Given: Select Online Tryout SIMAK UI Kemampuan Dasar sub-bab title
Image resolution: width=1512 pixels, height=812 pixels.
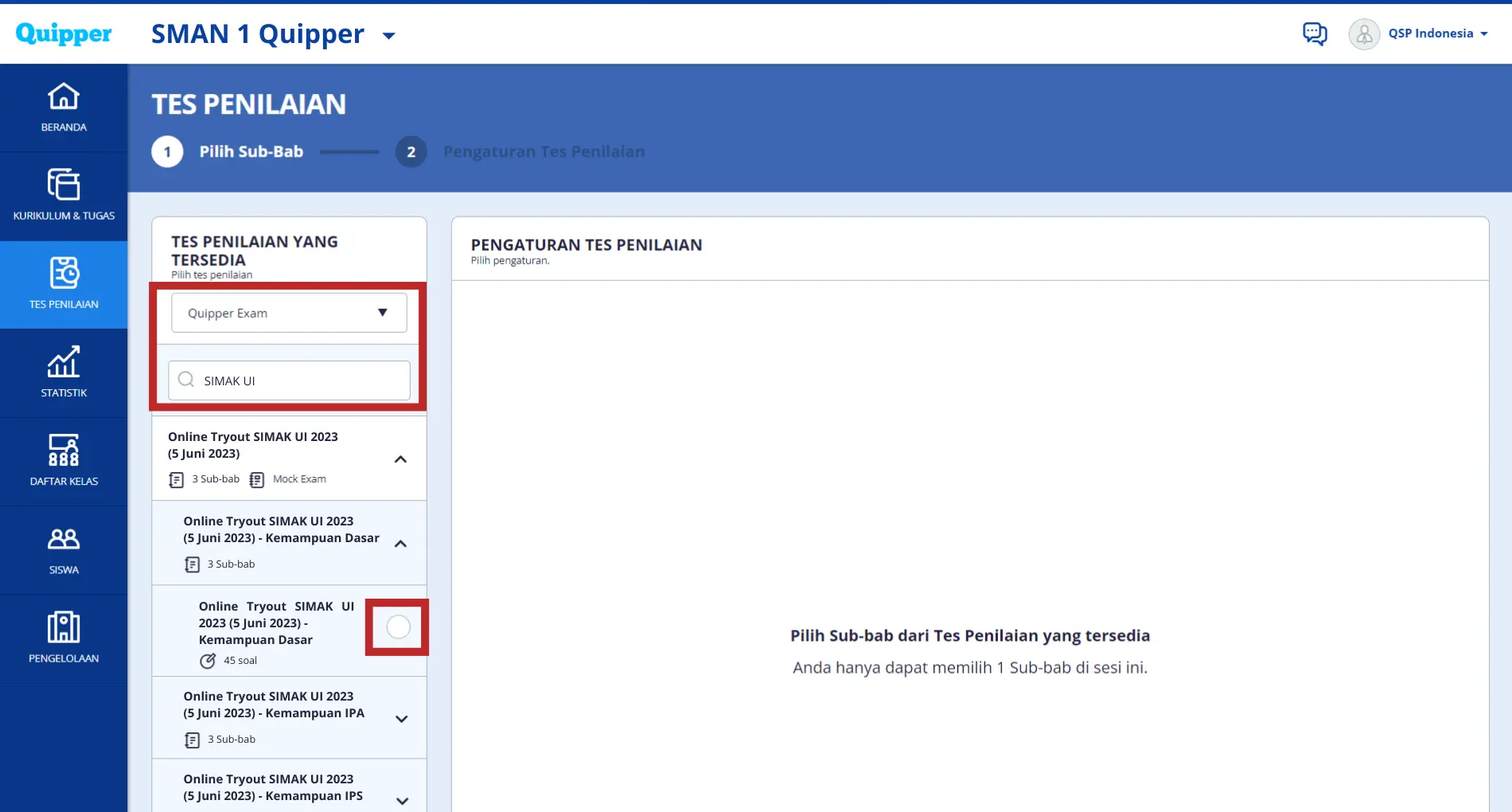Looking at the screenshot, I should 276,623.
